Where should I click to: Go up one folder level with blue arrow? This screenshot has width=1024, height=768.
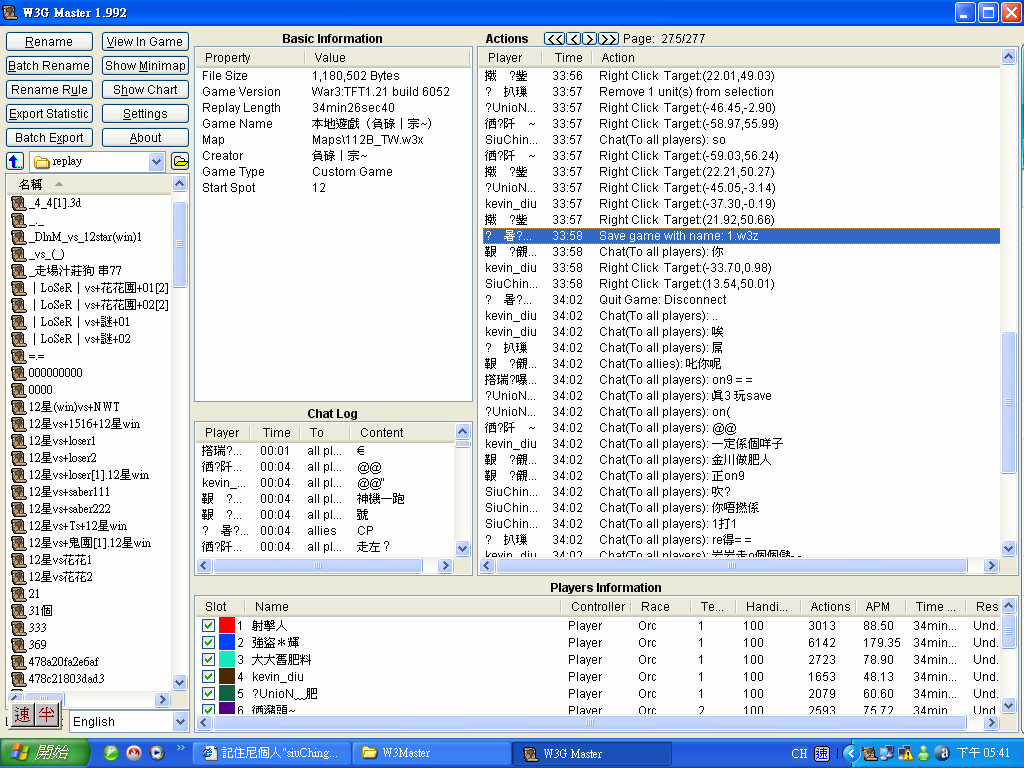coord(15,161)
